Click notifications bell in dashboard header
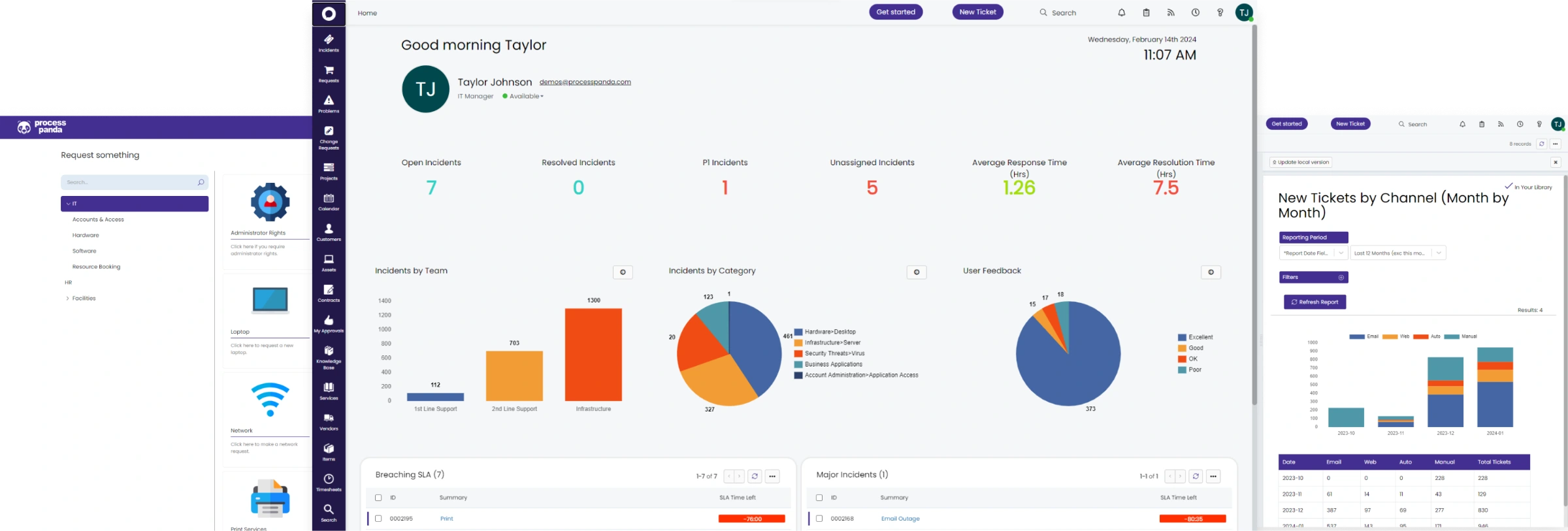 (x=1121, y=12)
